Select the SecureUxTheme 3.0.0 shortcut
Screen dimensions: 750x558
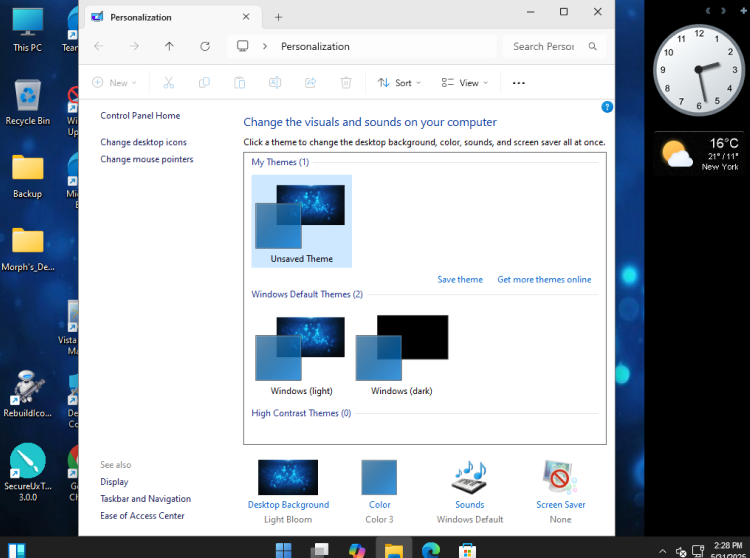pyautogui.click(x=27, y=472)
